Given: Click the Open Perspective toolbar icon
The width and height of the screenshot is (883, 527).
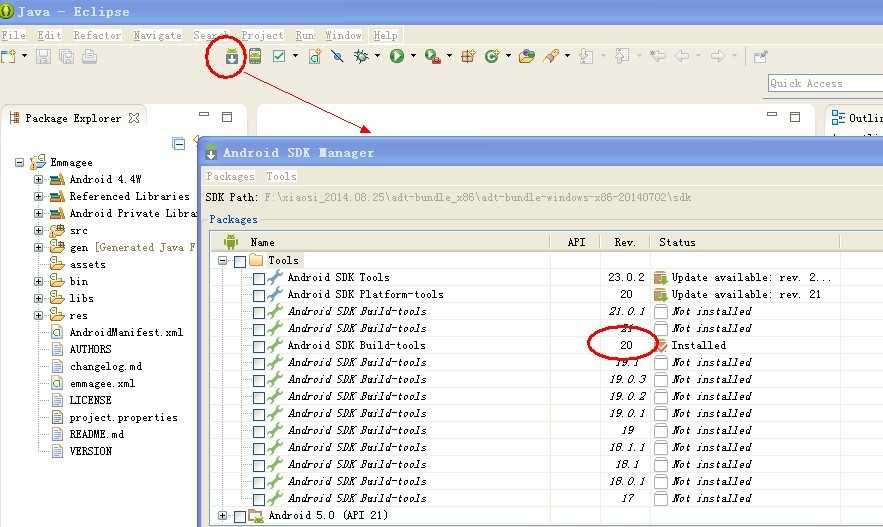Looking at the screenshot, I should (760, 56).
